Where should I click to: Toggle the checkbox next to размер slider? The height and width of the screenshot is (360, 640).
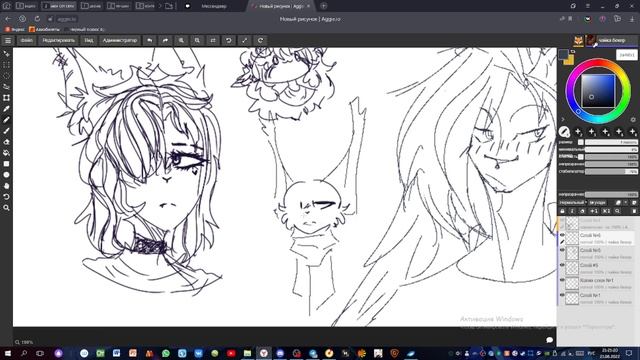[580, 142]
